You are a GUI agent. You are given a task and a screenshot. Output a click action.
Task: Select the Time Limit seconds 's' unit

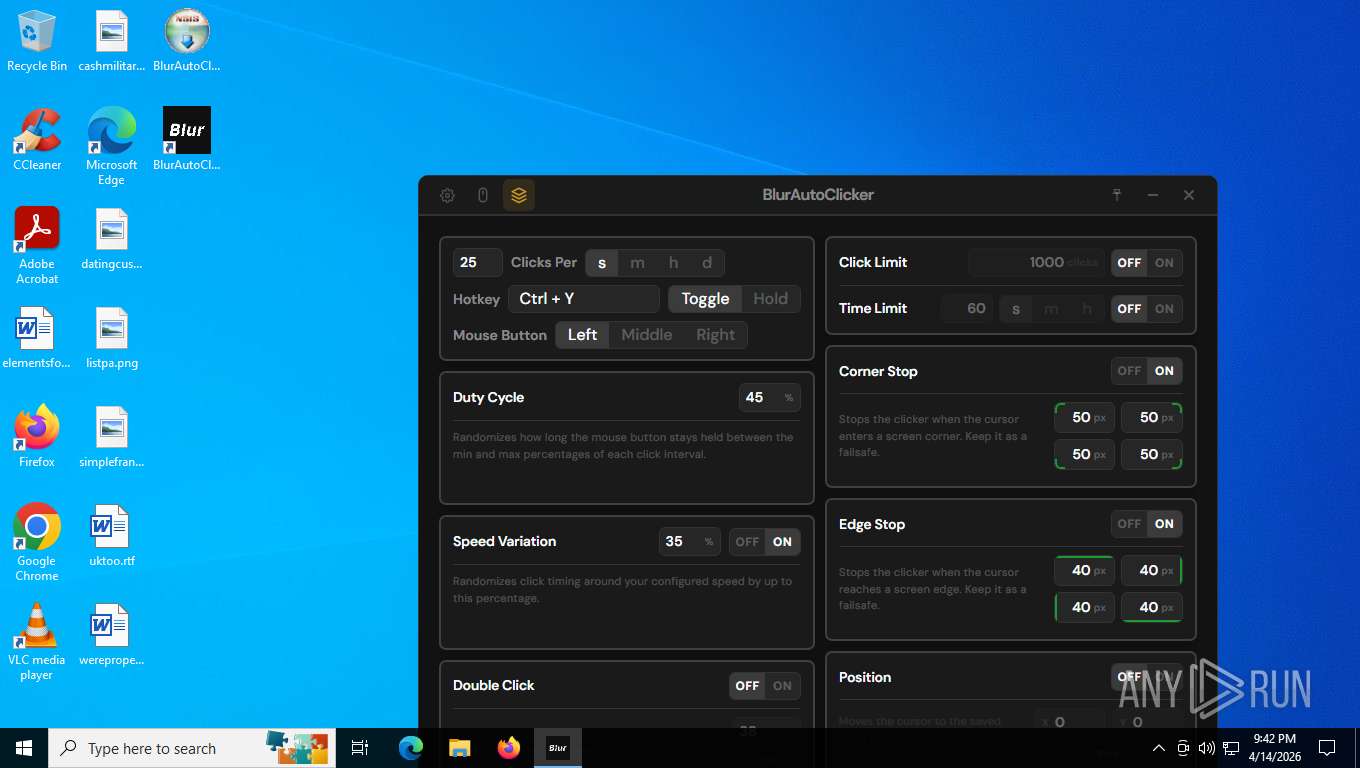point(1016,309)
